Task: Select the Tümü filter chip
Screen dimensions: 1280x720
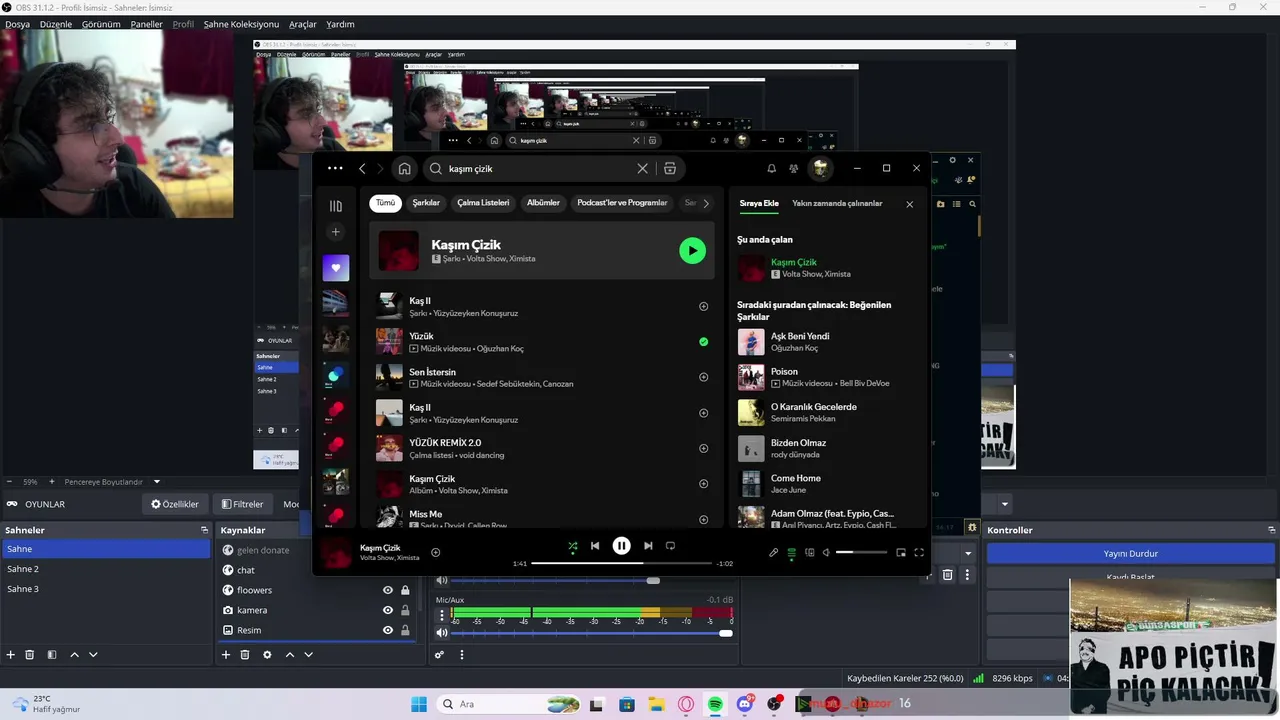Action: pos(385,203)
